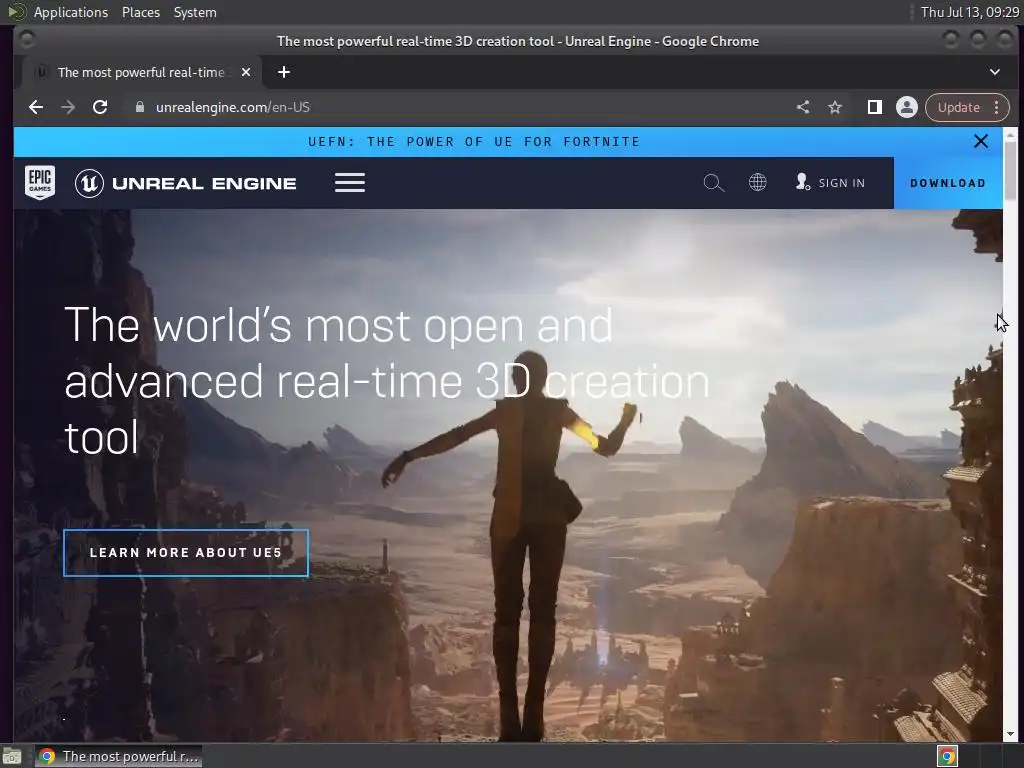Image resolution: width=1024 pixels, height=768 pixels.
Task: Open Chrome three-dot menu
Action: point(997,107)
